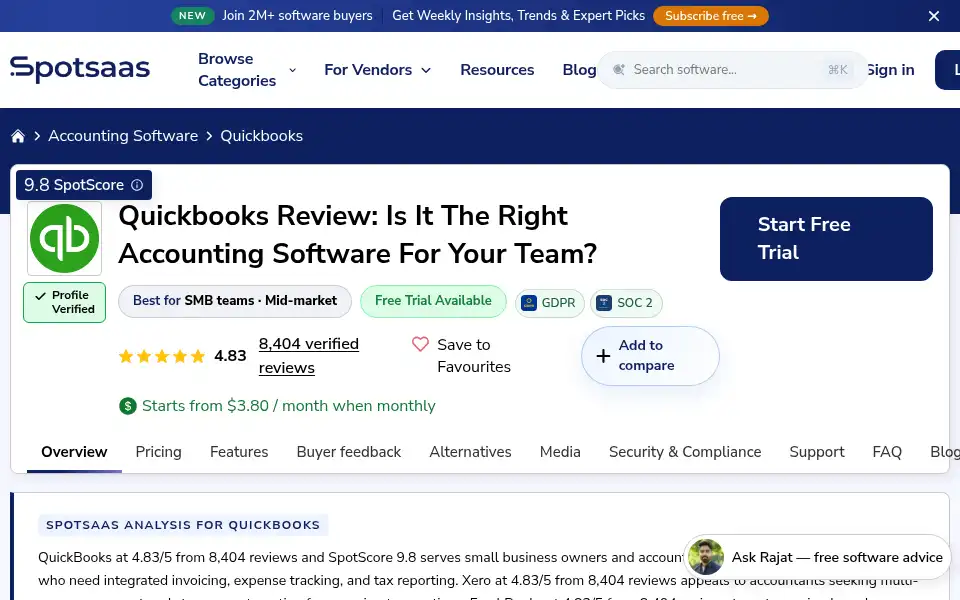Click the 9.8 SpotScore badge
This screenshot has width=960, height=600.
84,185
